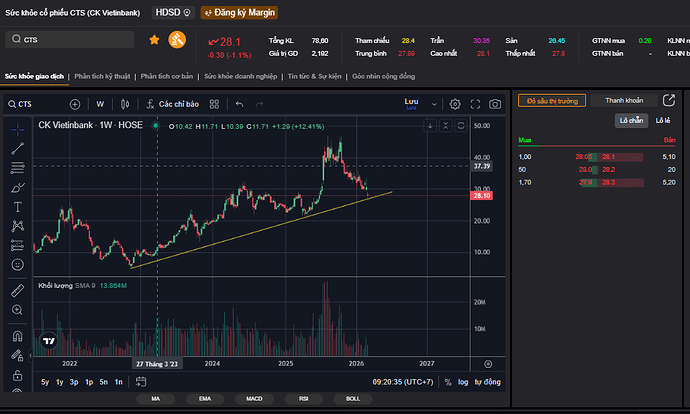Open the chart settings gear icon
The width and height of the screenshot is (690, 414).
(455, 104)
